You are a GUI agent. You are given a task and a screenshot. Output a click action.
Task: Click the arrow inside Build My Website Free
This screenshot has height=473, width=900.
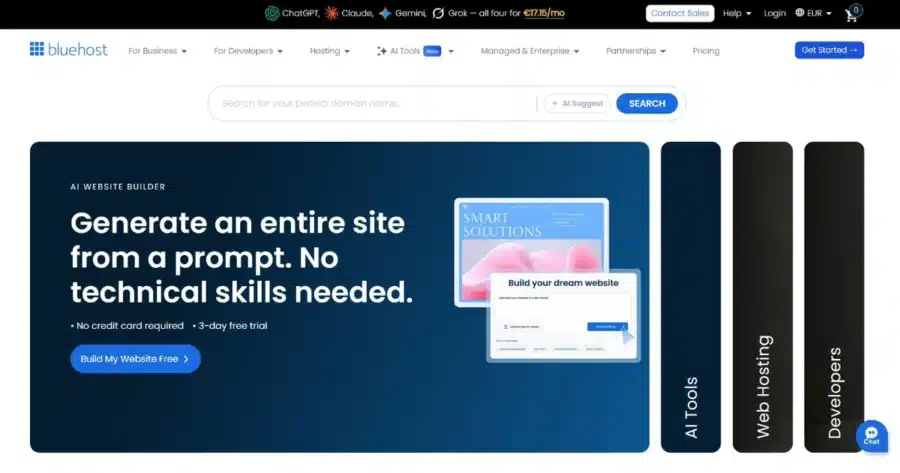point(186,359)
